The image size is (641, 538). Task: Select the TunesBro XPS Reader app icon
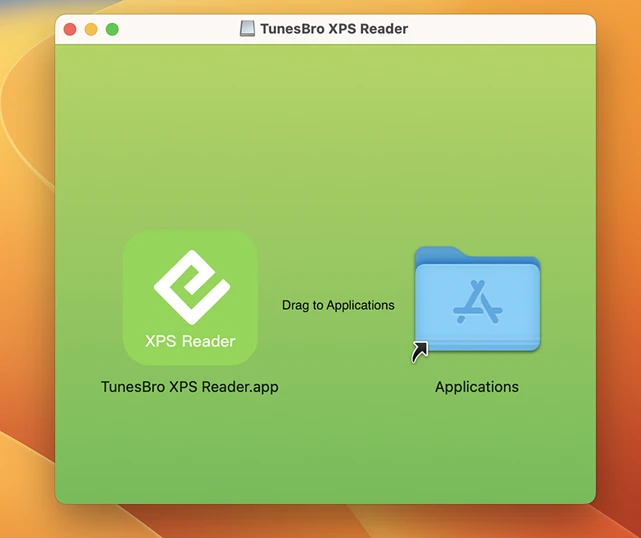click(x=190, y=298)
